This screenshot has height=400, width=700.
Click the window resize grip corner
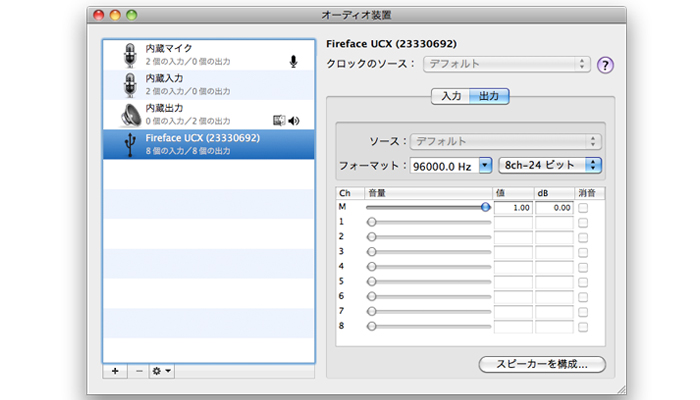[621, 389]
